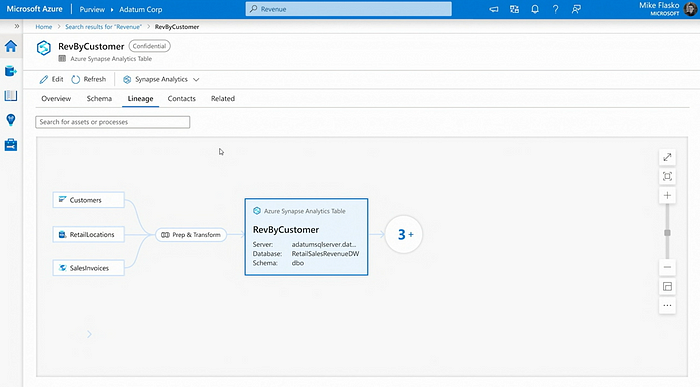
Task: Open the data sources icon in sidebar
Action: 11,71
